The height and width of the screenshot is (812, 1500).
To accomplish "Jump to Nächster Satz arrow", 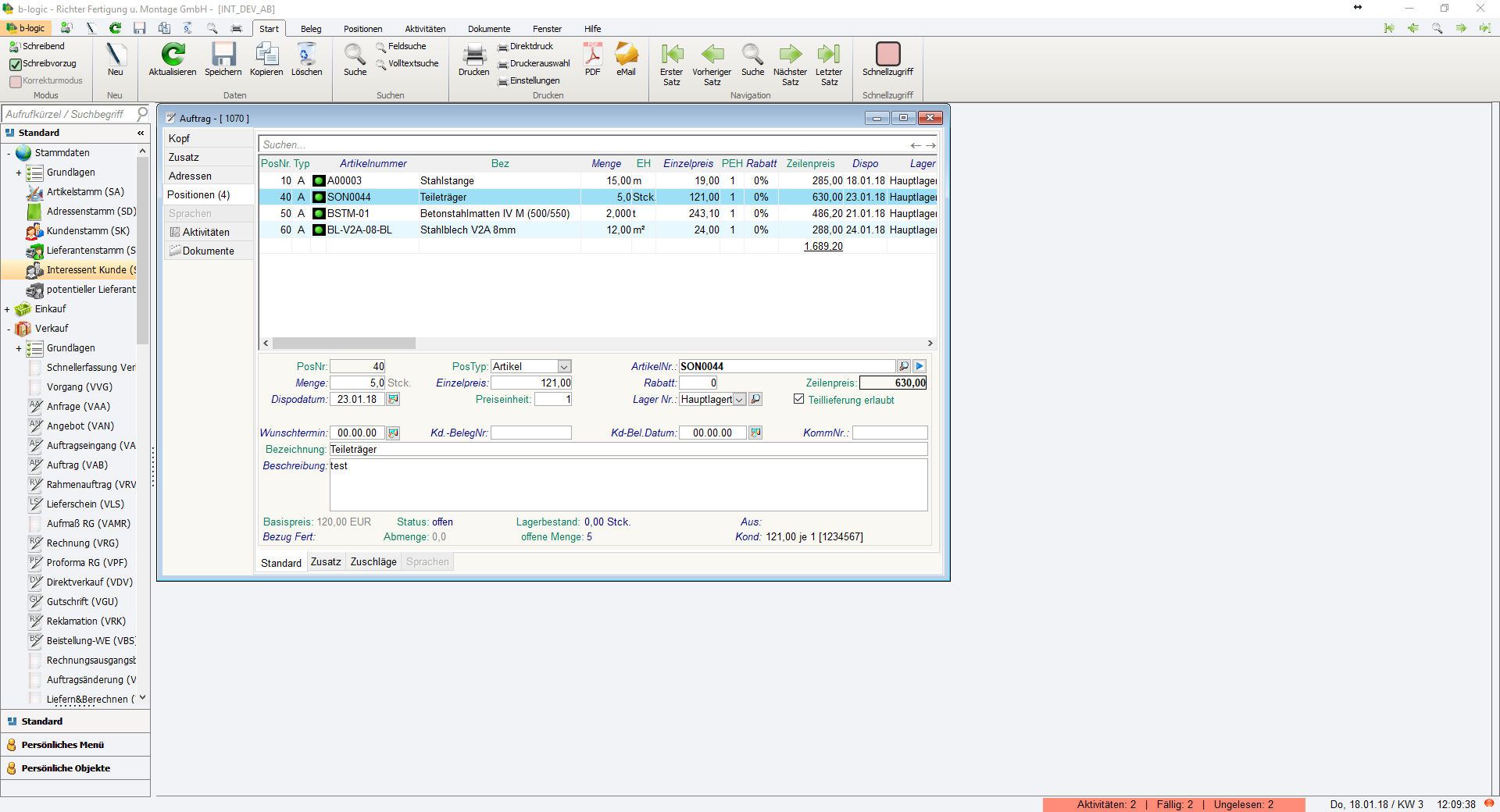I will pos(790,55).
